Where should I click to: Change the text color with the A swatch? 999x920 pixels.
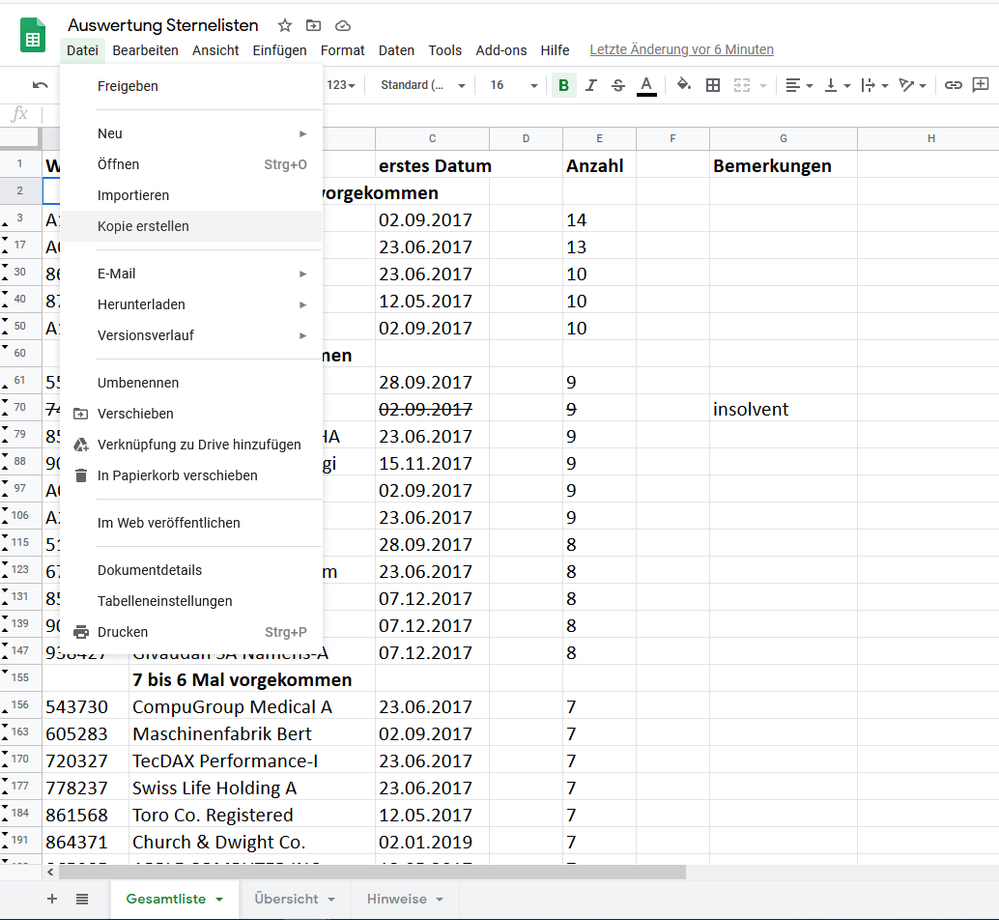click(x=646, y=85)
